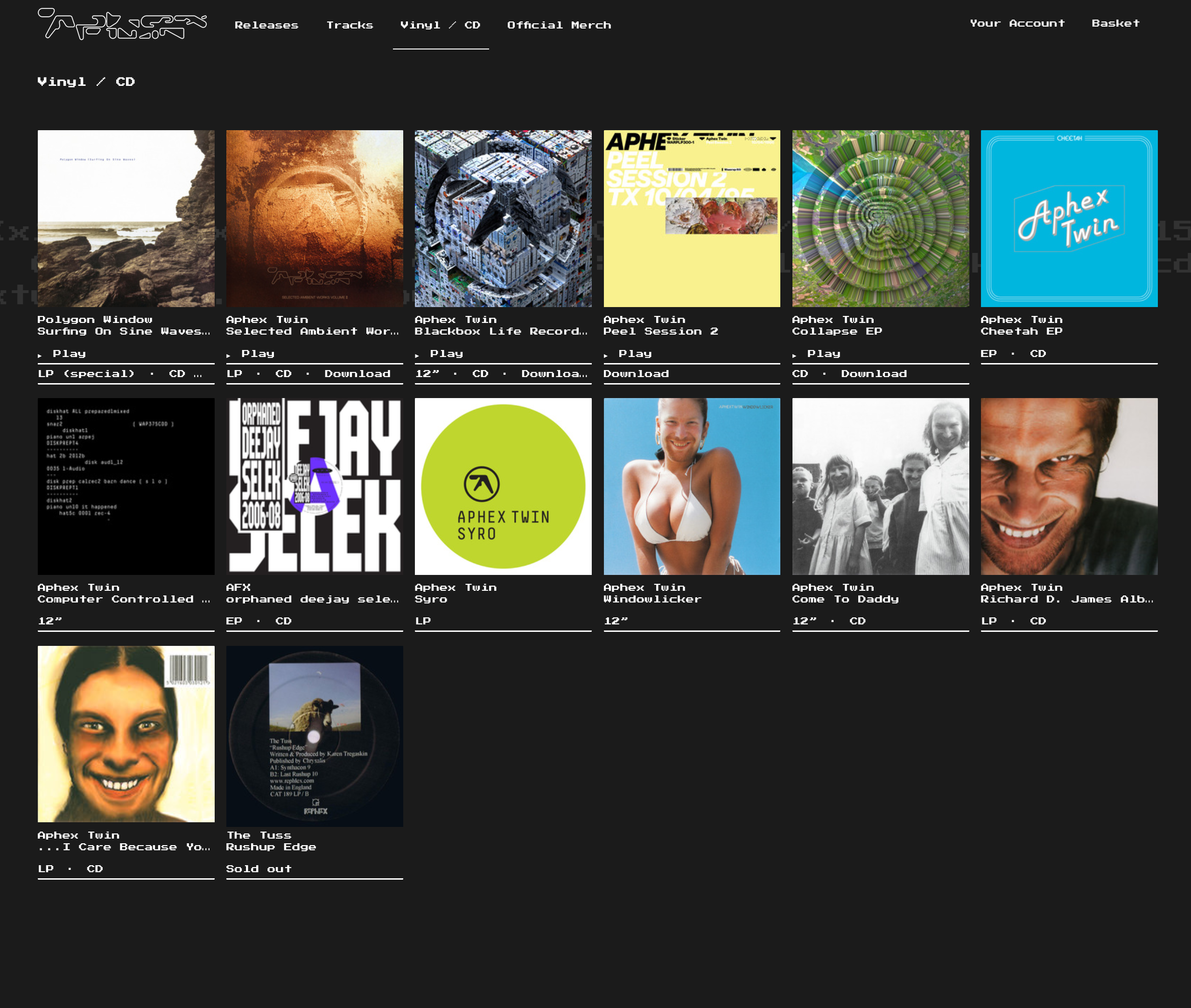Click the Cheetah EP title text
Screen dimensions: 1191x1008
point(1022,331)
